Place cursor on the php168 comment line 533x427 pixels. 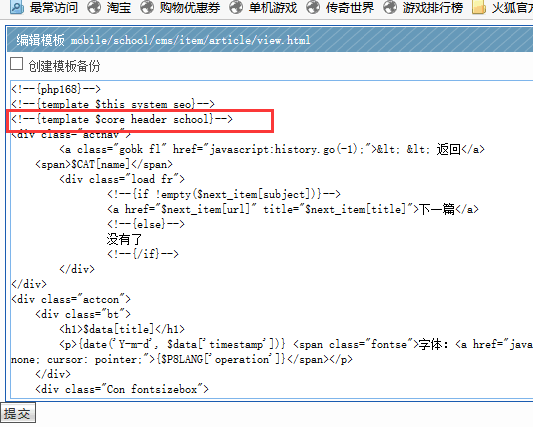(56, 89)
